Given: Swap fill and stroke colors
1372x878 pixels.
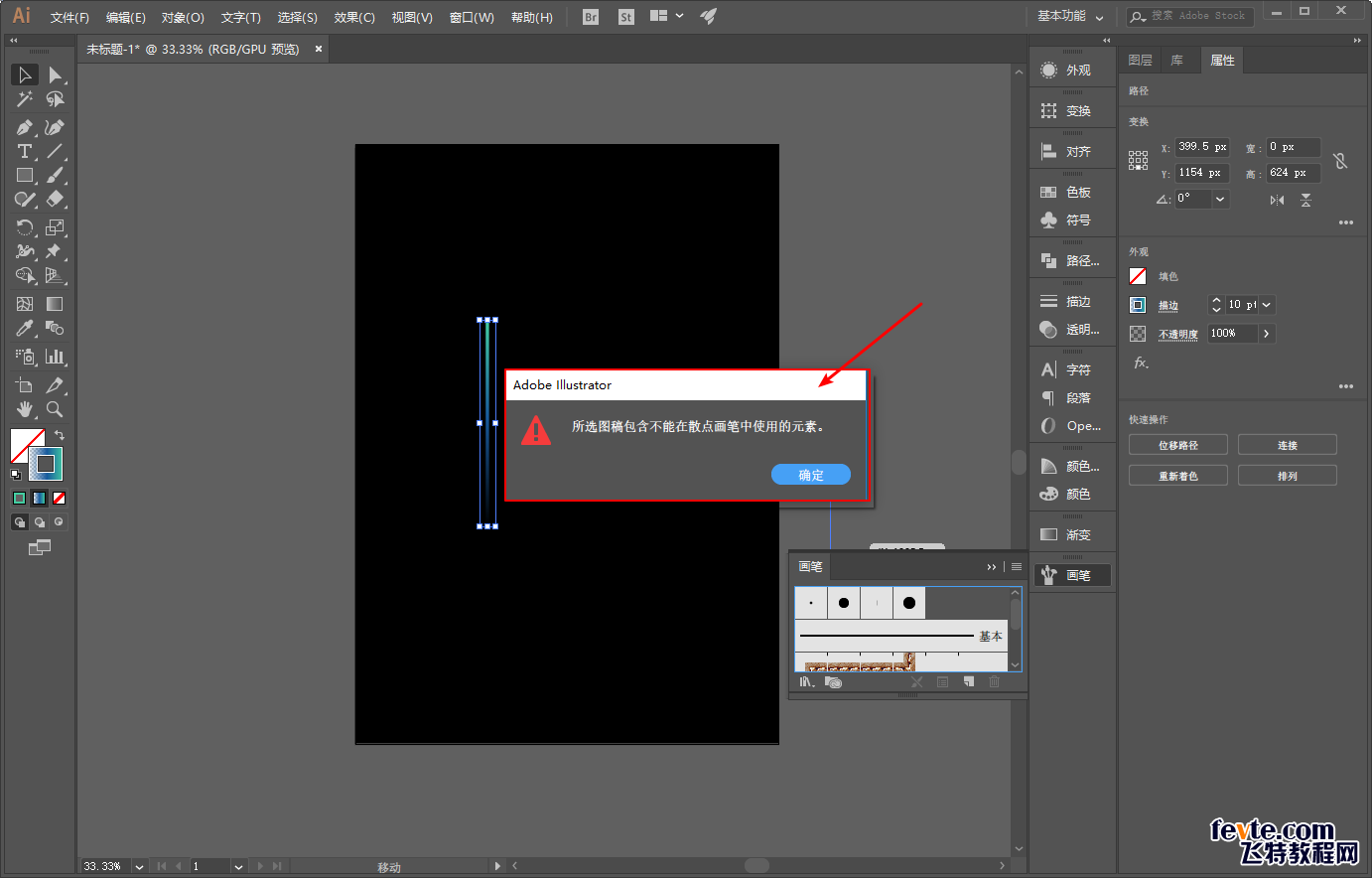Looking at the screenshot, I should (60, 435).
